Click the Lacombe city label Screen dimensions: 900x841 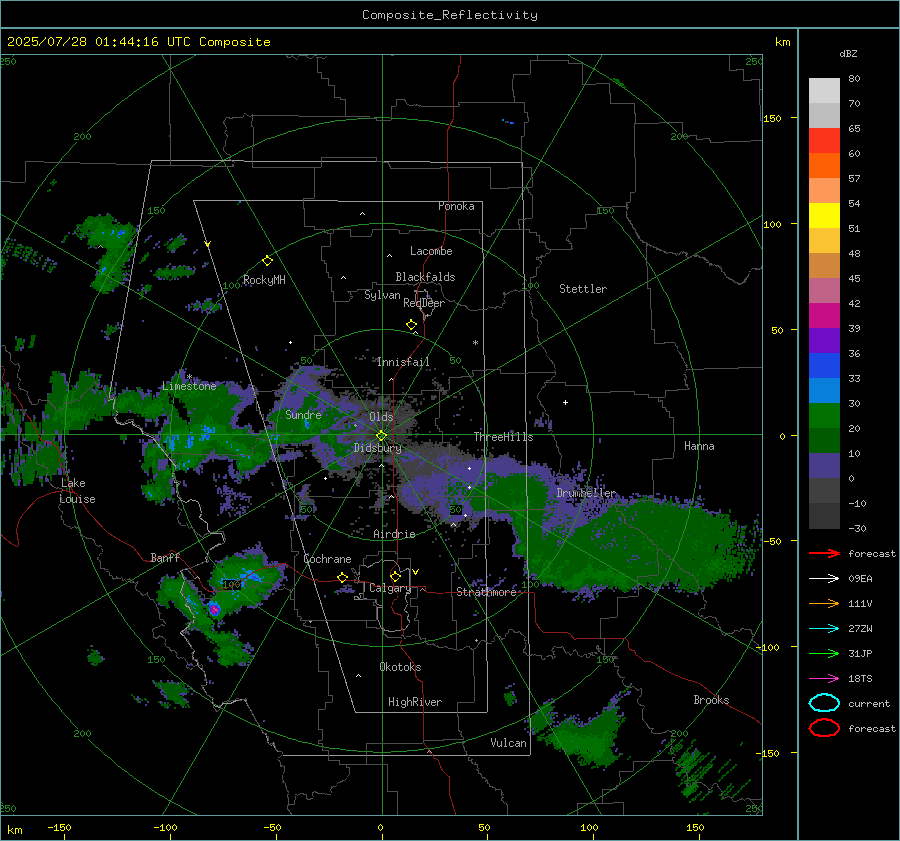point(431,251)
